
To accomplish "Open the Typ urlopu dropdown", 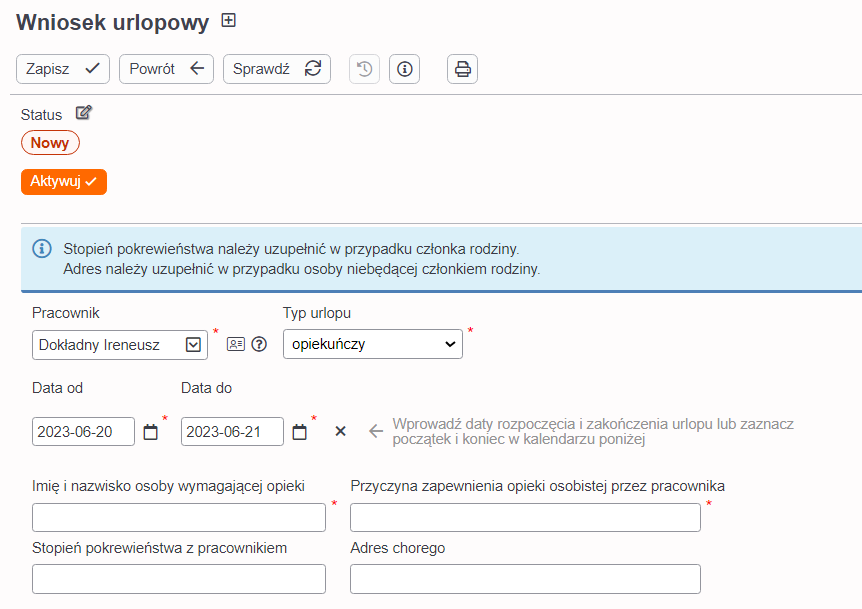I will pos(373,344).
